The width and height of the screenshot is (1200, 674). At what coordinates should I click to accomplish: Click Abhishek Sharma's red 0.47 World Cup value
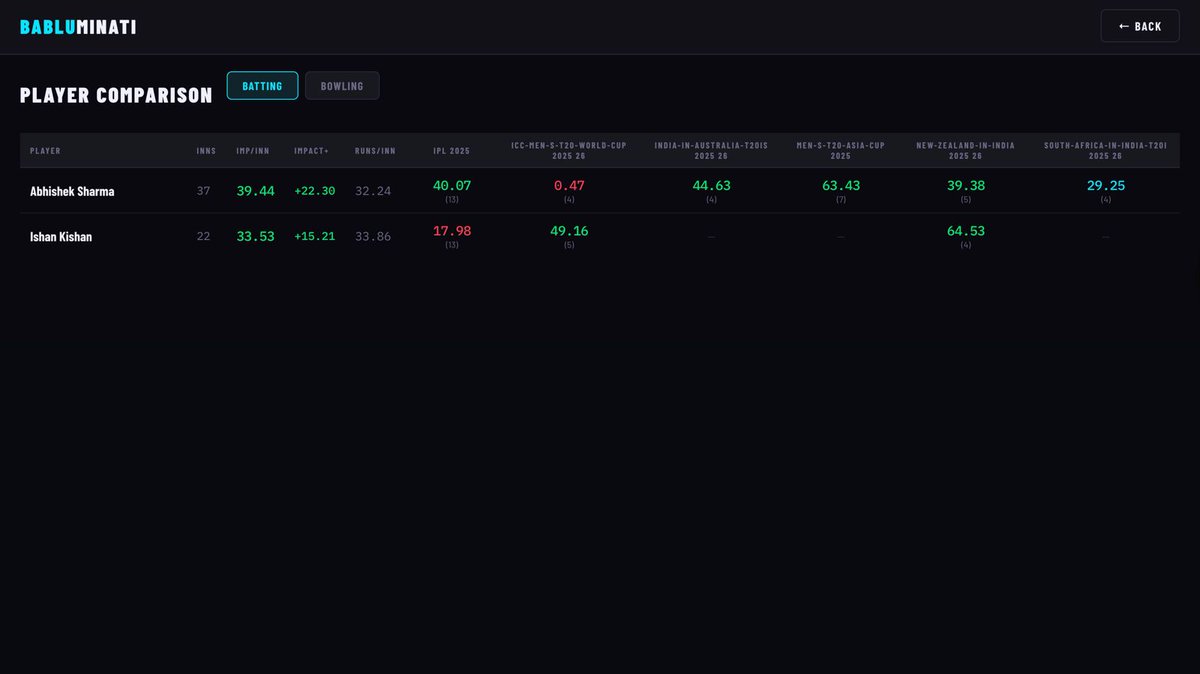click(x=568, y=185)
